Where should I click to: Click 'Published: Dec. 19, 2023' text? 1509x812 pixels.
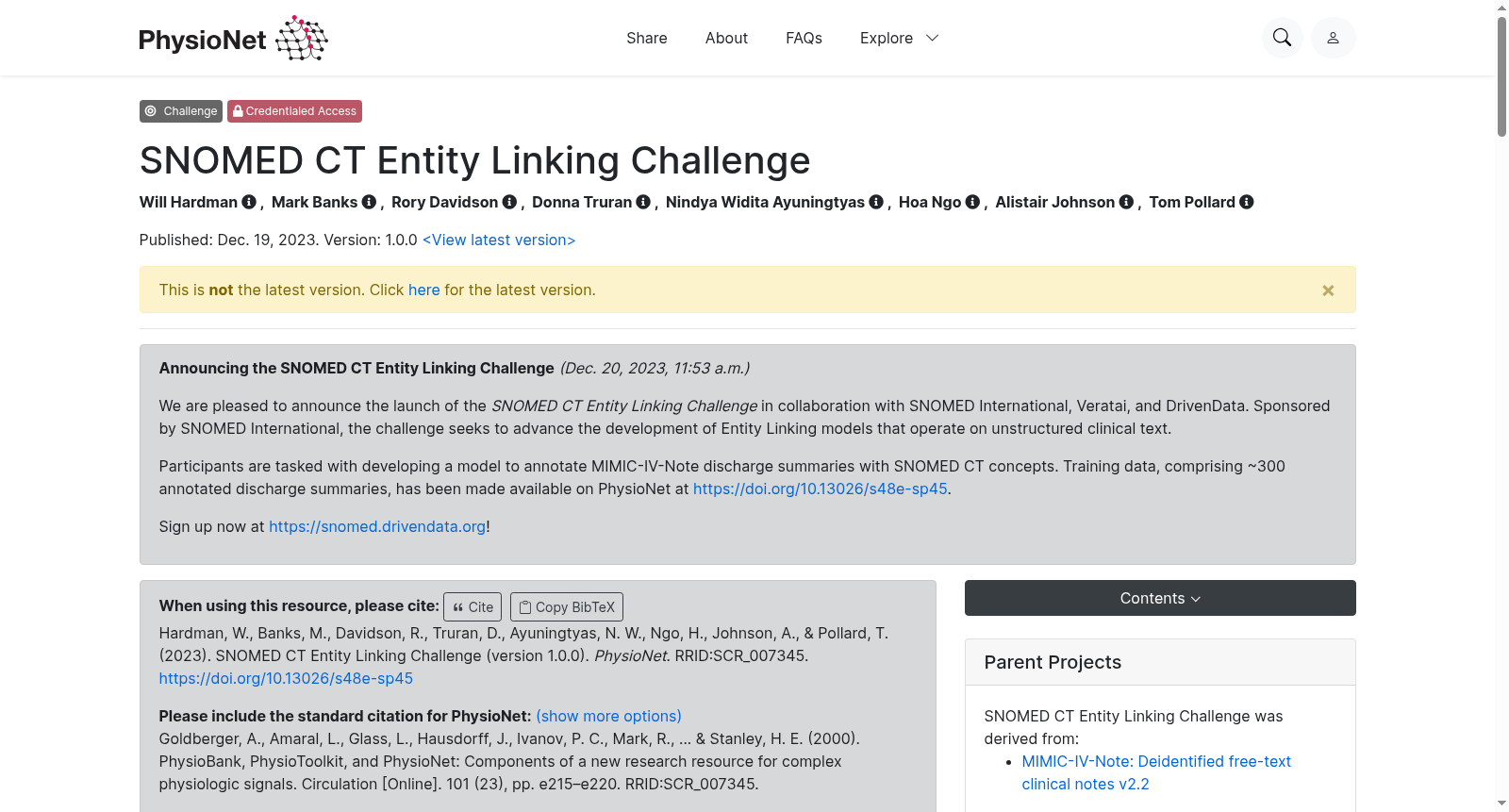[230, 240]
